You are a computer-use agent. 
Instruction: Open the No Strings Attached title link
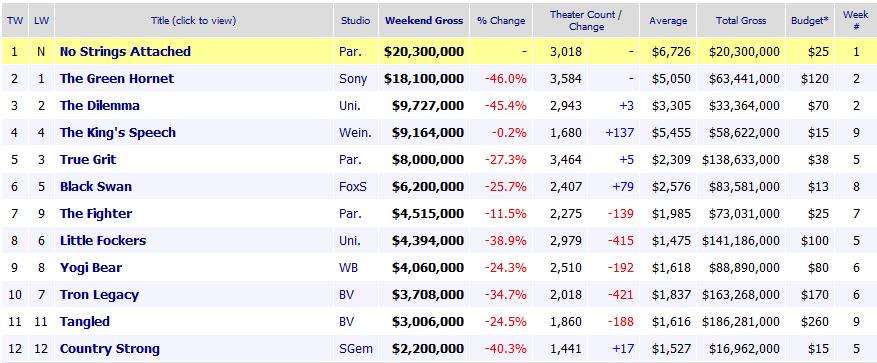[125, 51]
